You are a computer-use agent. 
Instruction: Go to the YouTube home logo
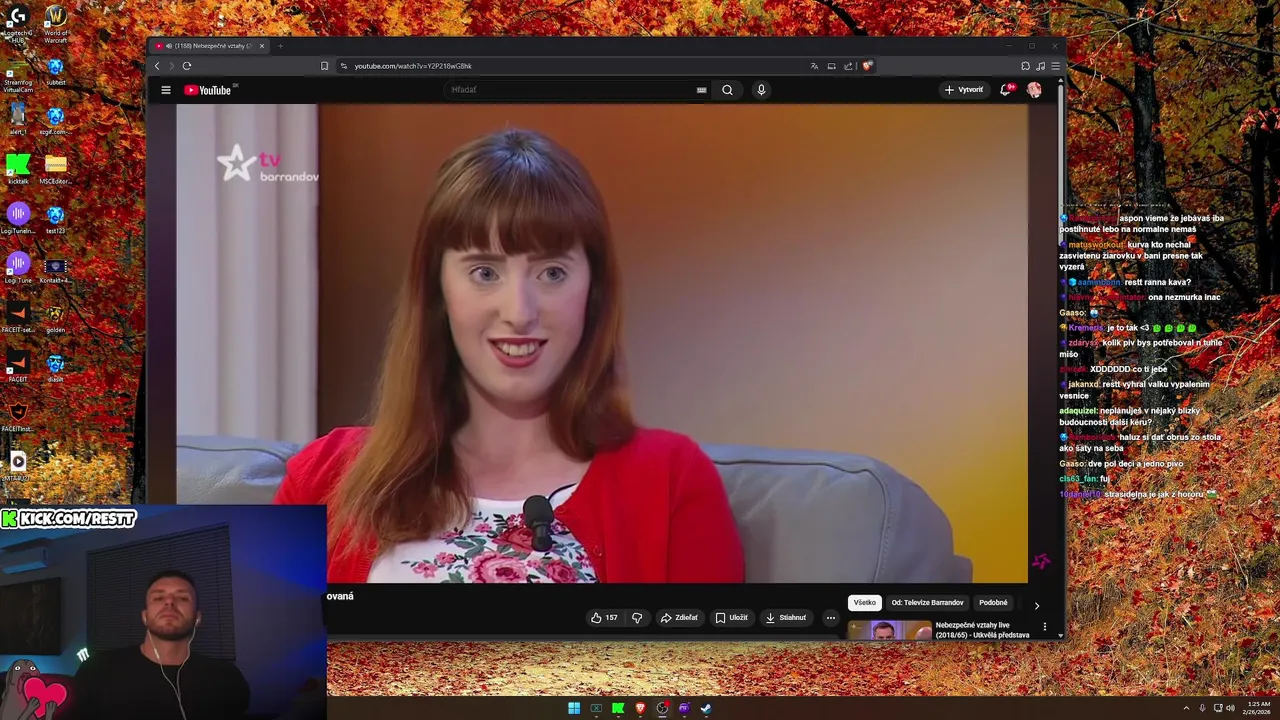tap(207, 90)
